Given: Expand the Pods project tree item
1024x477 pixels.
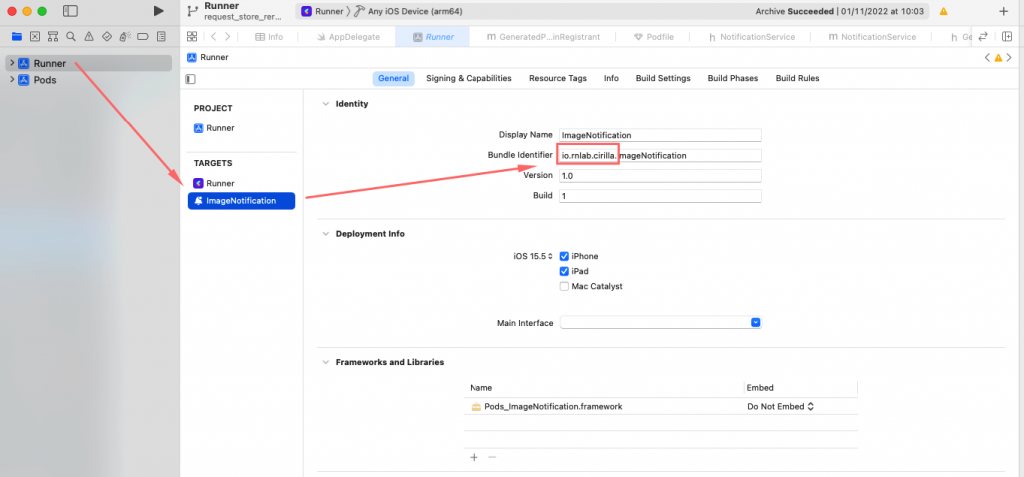Looking at the screenshot, I should tap(12, 80).
